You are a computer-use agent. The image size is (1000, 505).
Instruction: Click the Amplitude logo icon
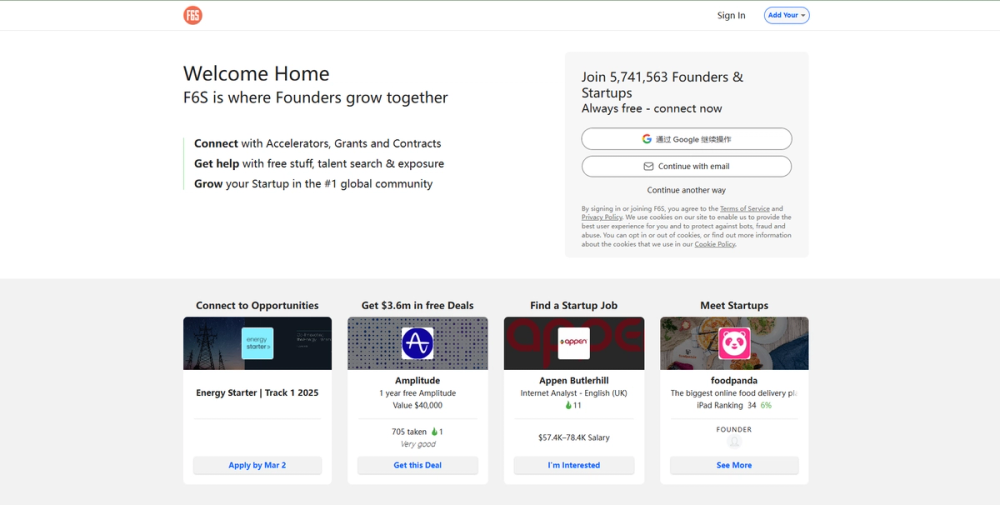[417, 343]
